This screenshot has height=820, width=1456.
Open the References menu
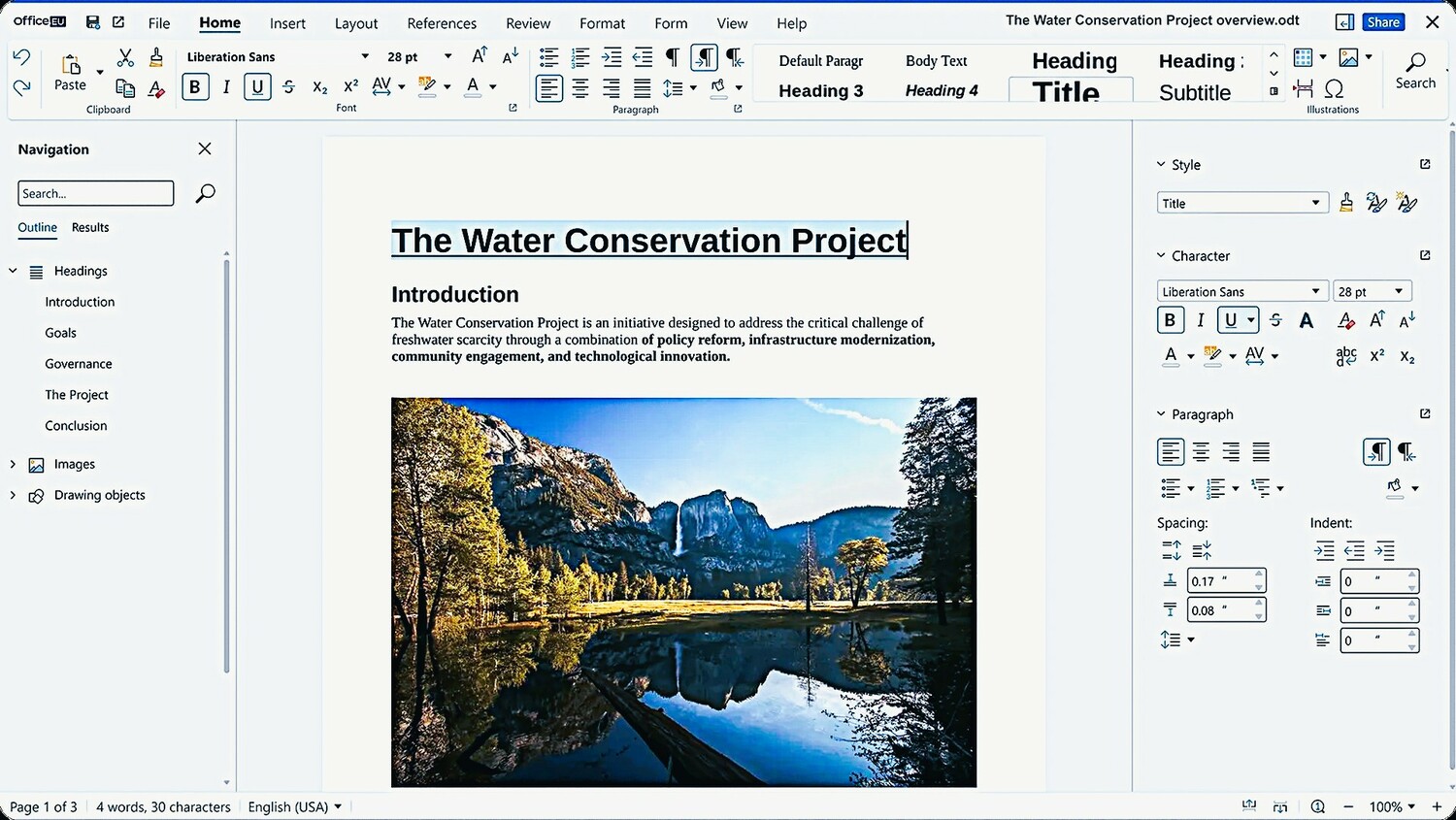(442, 23)
